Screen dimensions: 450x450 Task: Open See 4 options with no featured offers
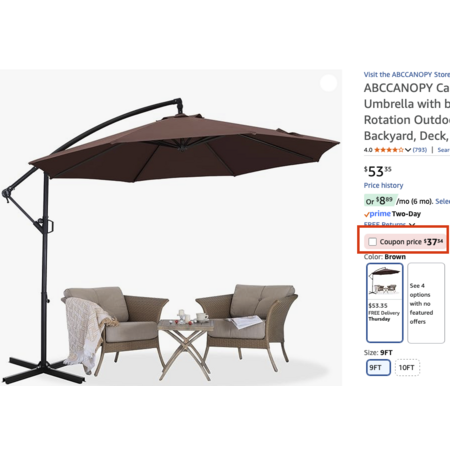pos(426,303)
